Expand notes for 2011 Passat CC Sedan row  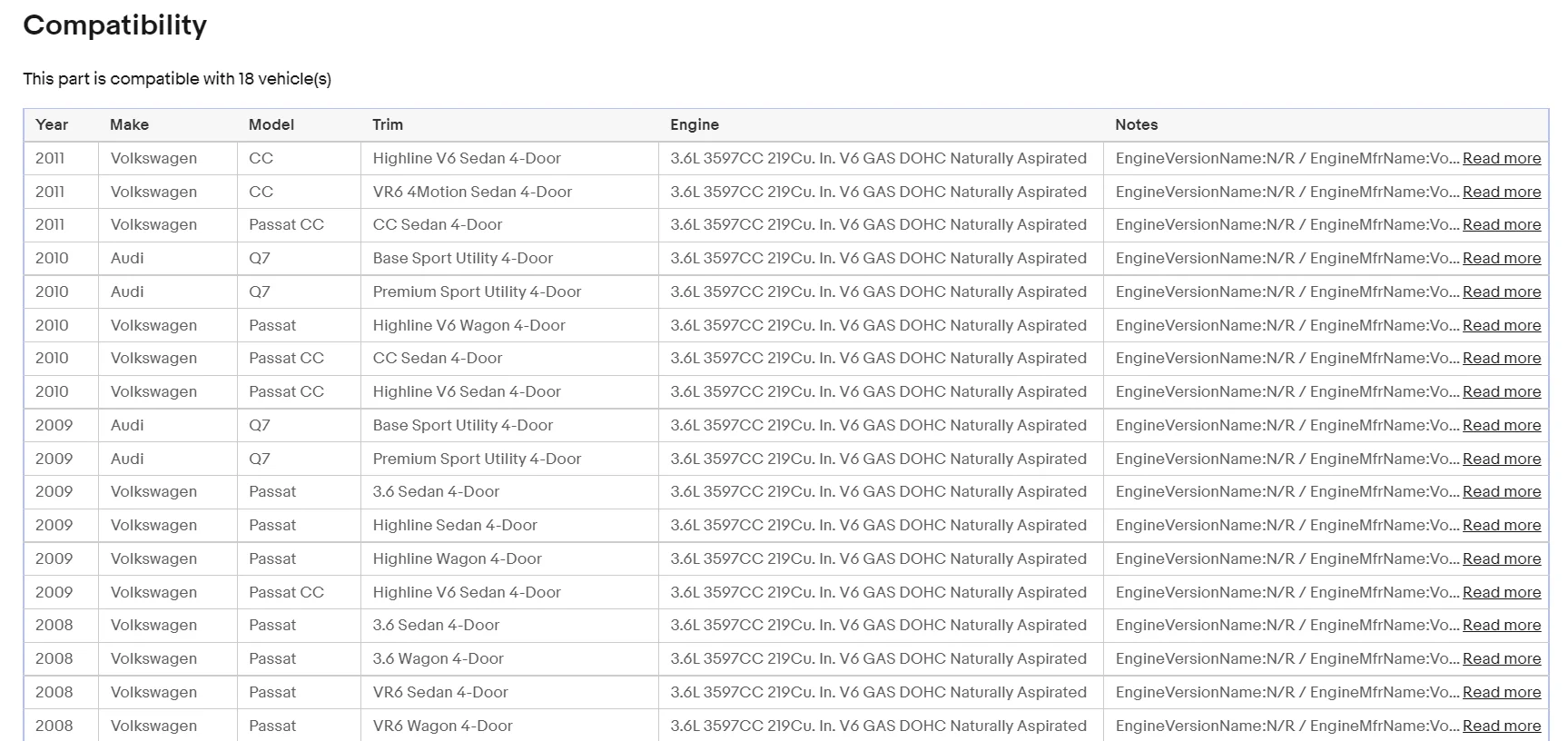coord(1502,224)
